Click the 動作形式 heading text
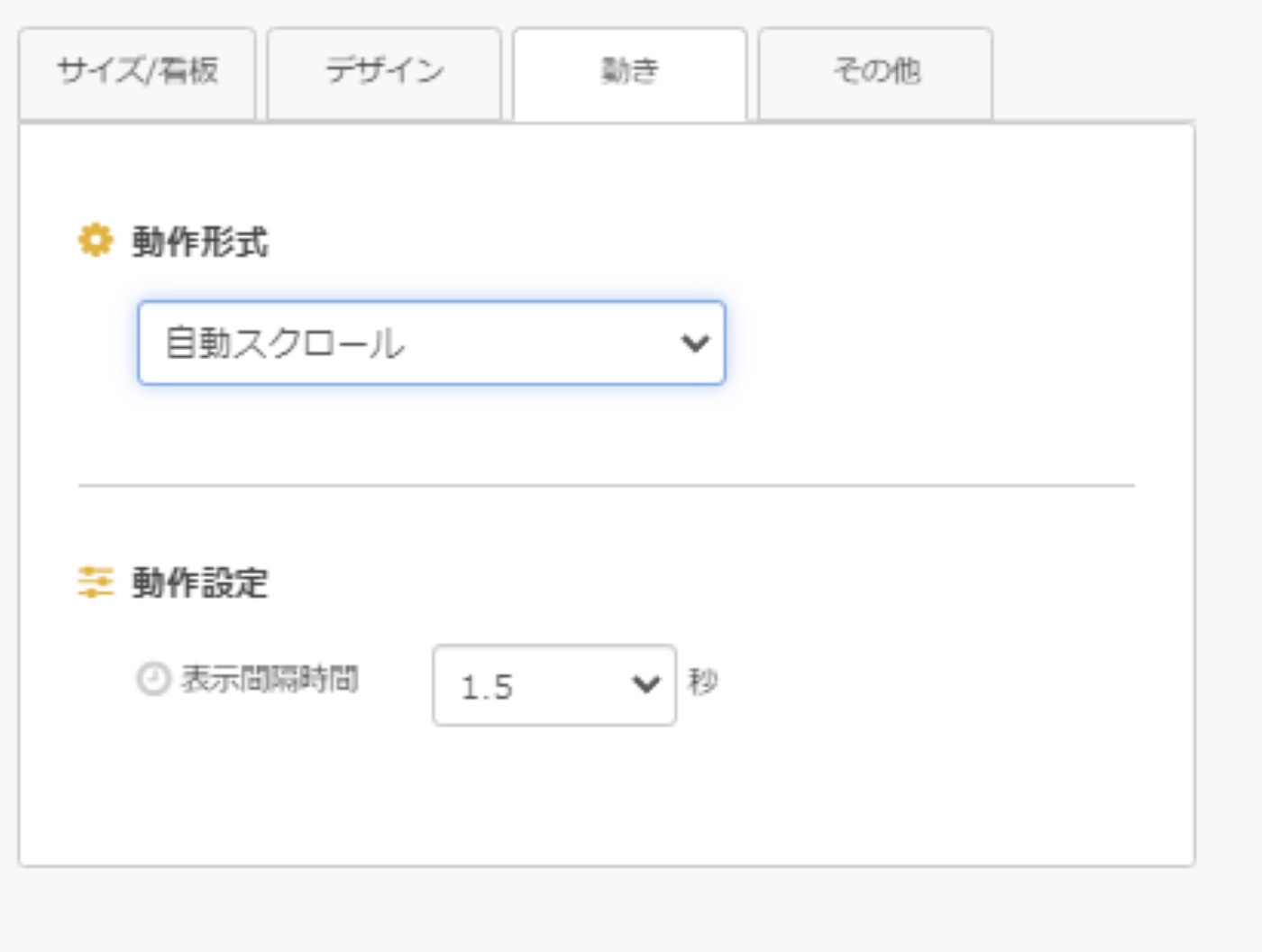Viewport: 1262px width, 952px height. (200, 242)
